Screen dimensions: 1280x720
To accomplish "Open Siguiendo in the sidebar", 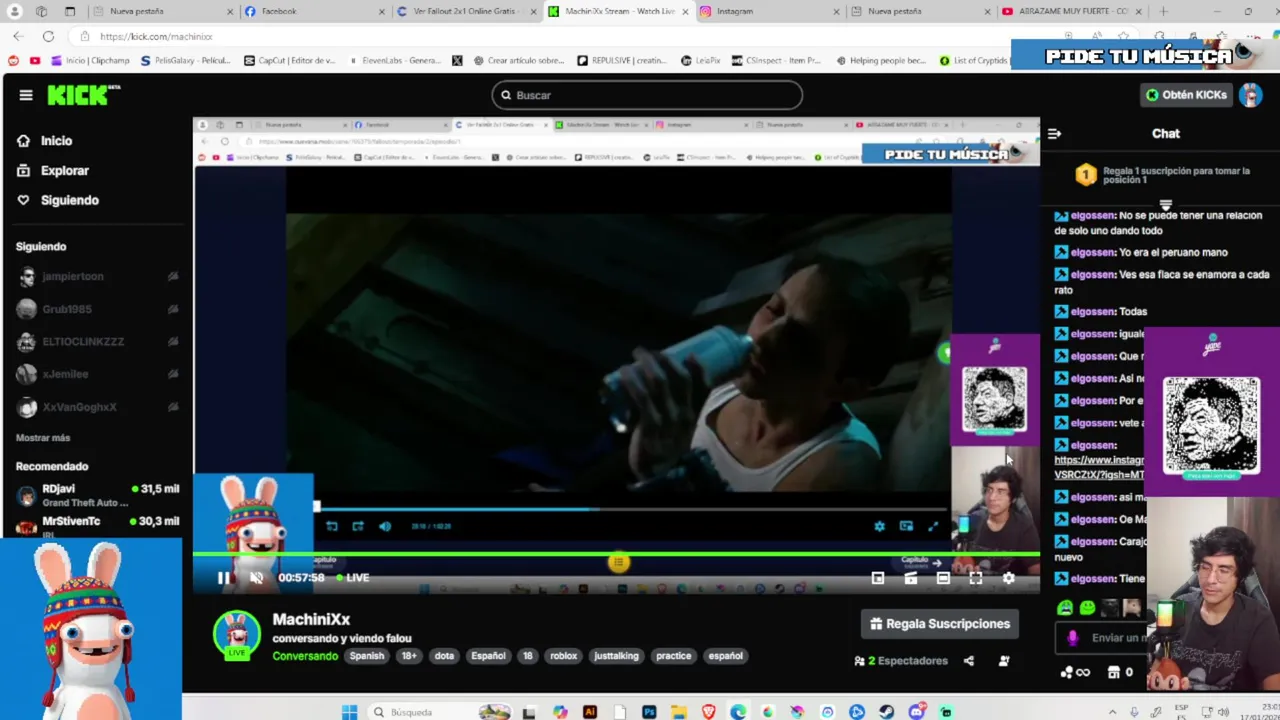I will pos(69,200).
